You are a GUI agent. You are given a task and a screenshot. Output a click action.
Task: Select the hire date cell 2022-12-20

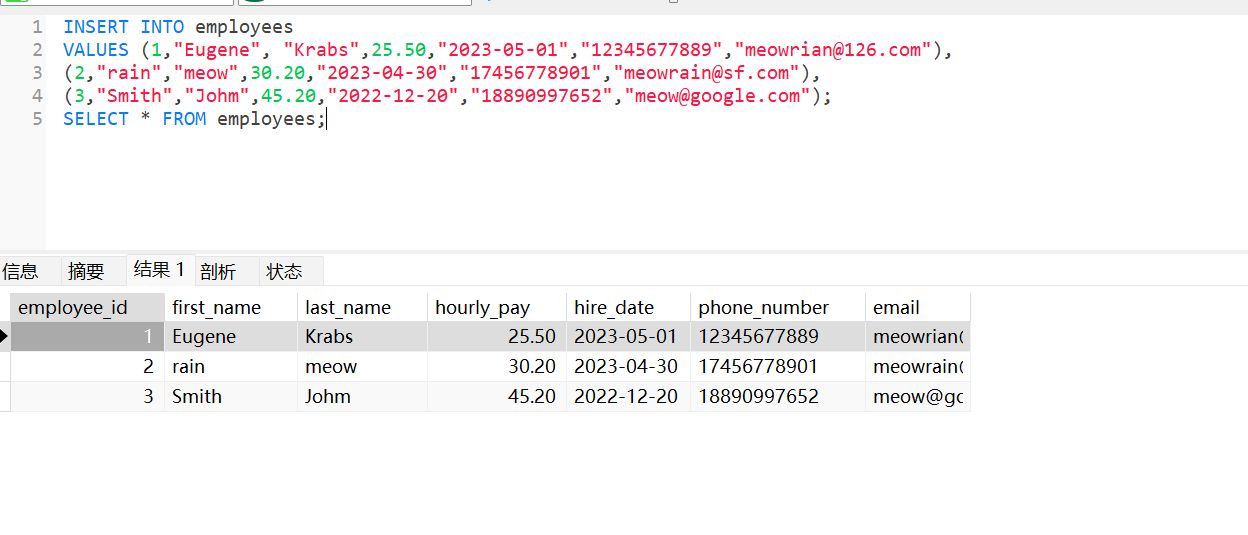tap(626, 397)
